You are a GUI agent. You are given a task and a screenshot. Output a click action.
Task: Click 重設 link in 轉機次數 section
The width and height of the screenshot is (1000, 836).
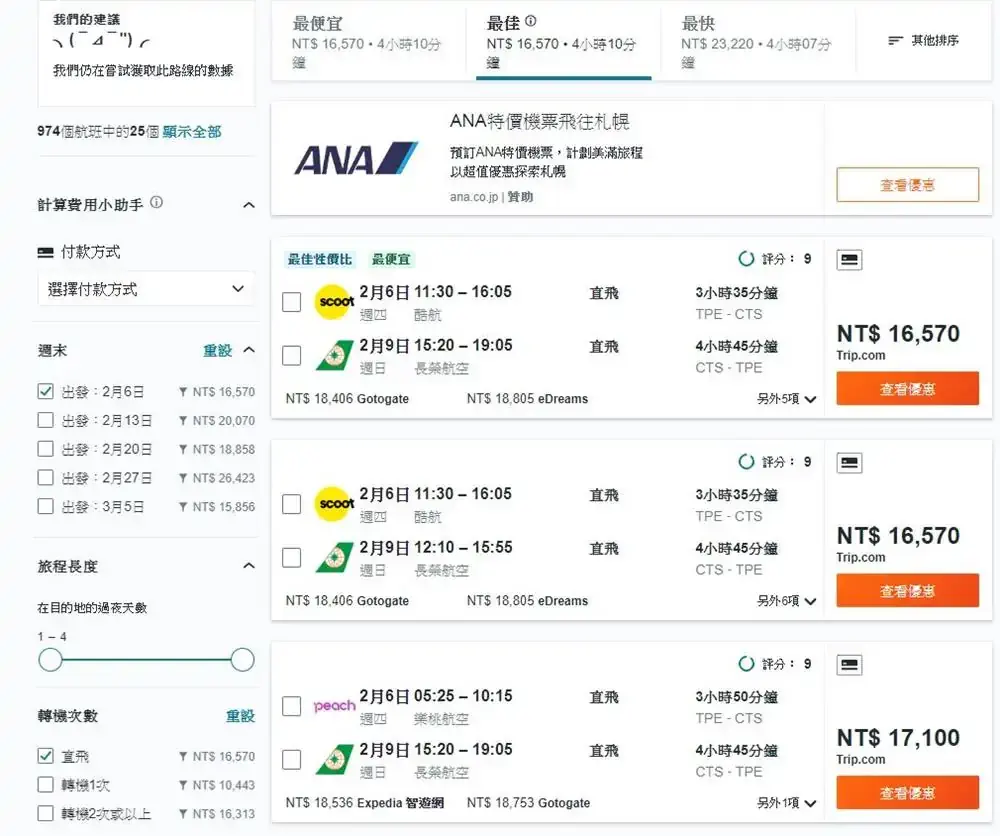[x=240, y=716]
